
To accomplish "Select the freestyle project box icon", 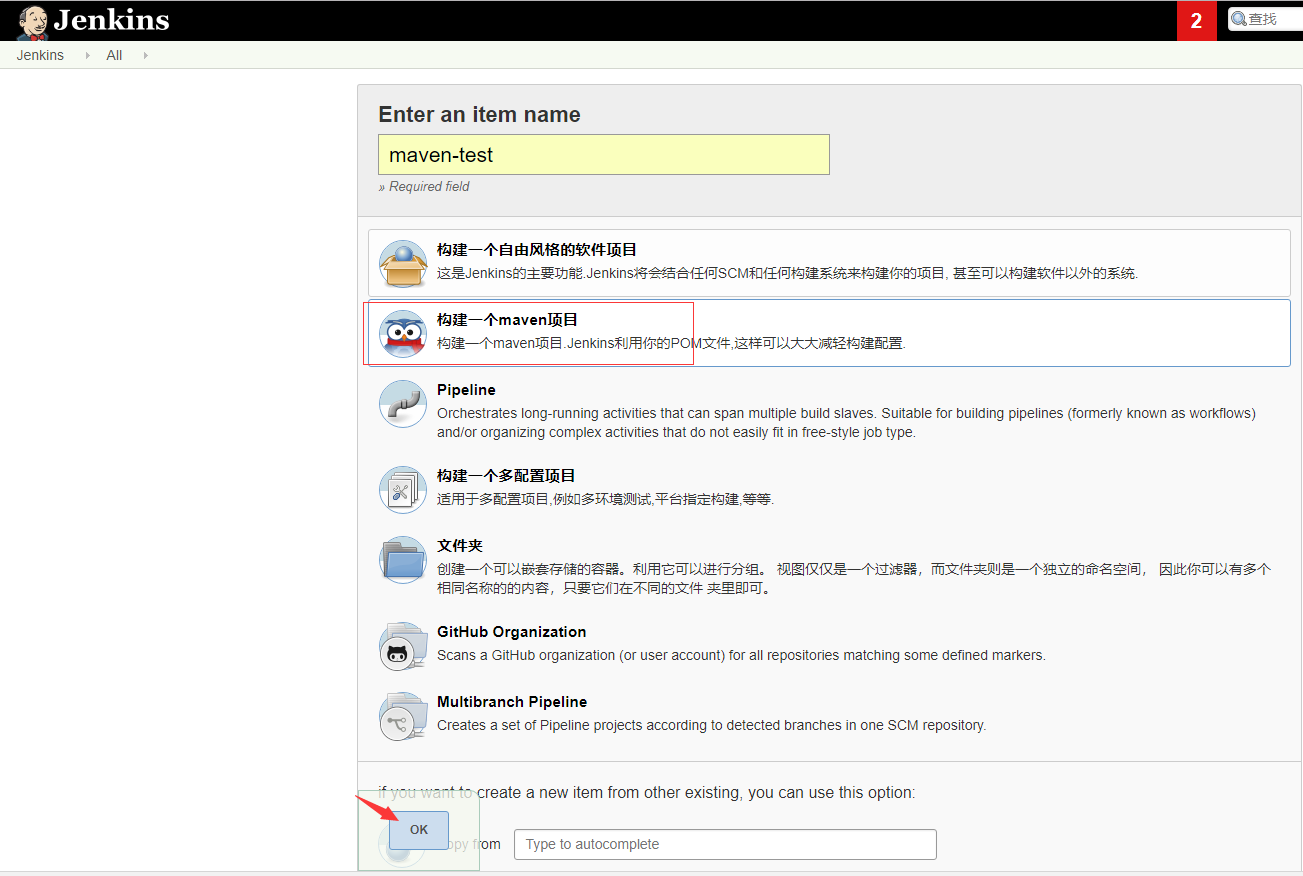I will point(403,264).
